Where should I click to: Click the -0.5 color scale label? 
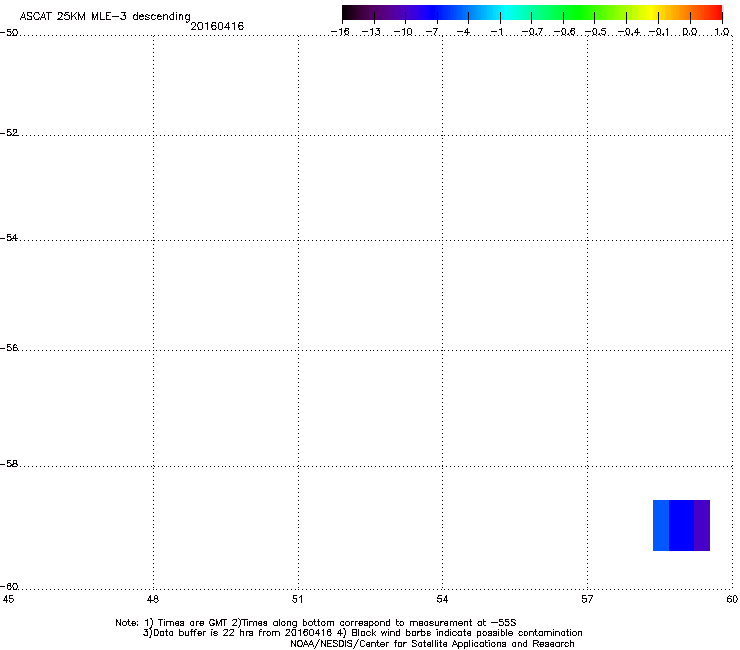point(595,32)
